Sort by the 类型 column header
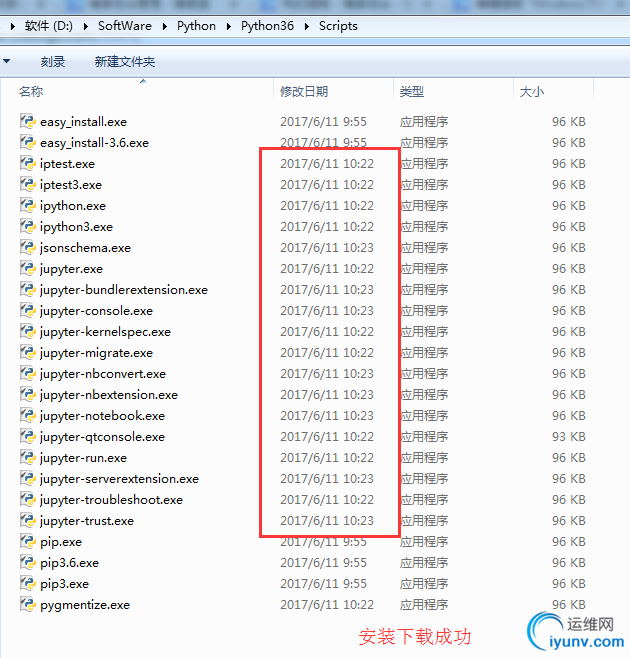This screenshot has height=658, width=630. 412,91
